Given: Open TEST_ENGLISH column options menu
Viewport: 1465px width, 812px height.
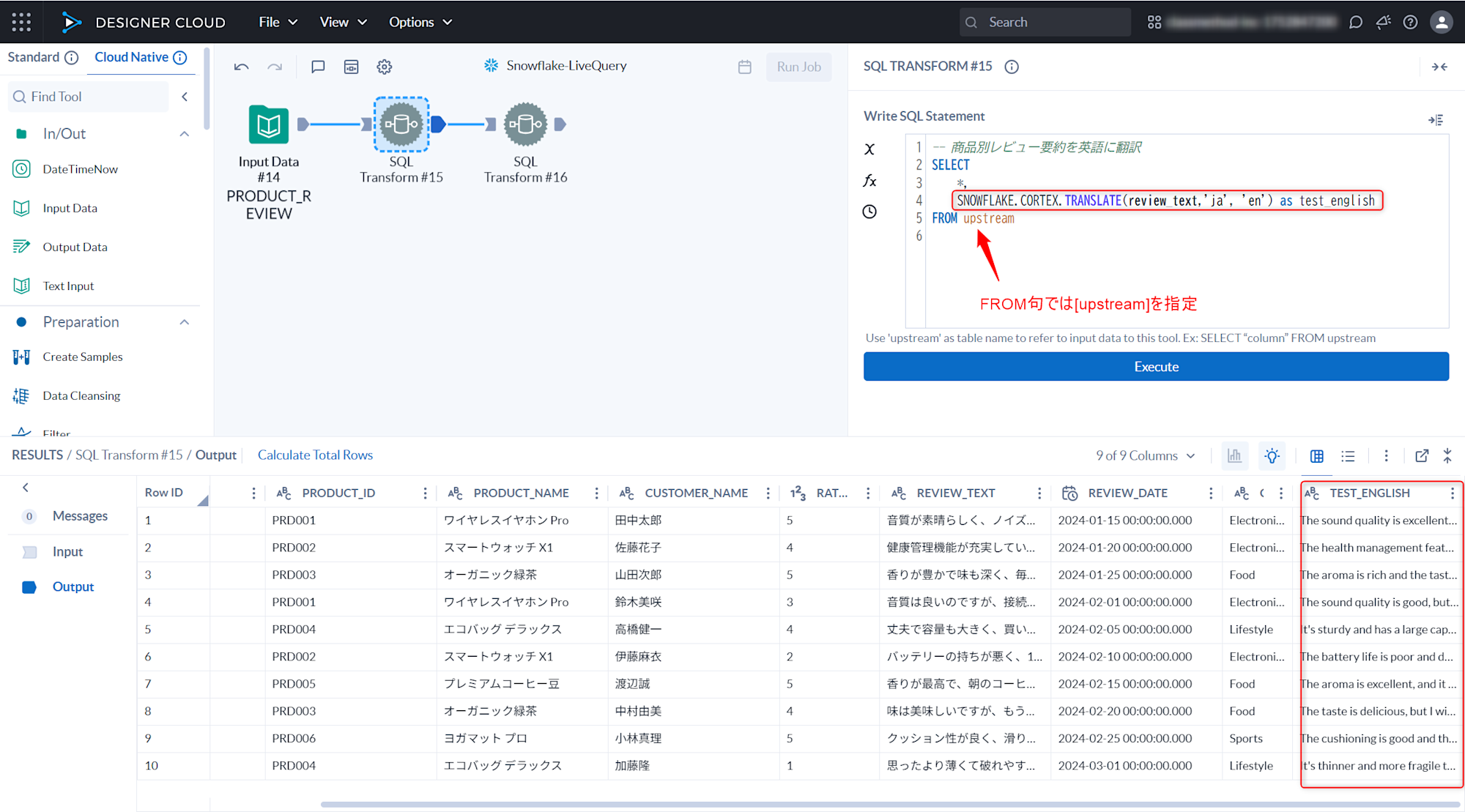Looking at the screenshot, I should click(x=1452, y=493).
